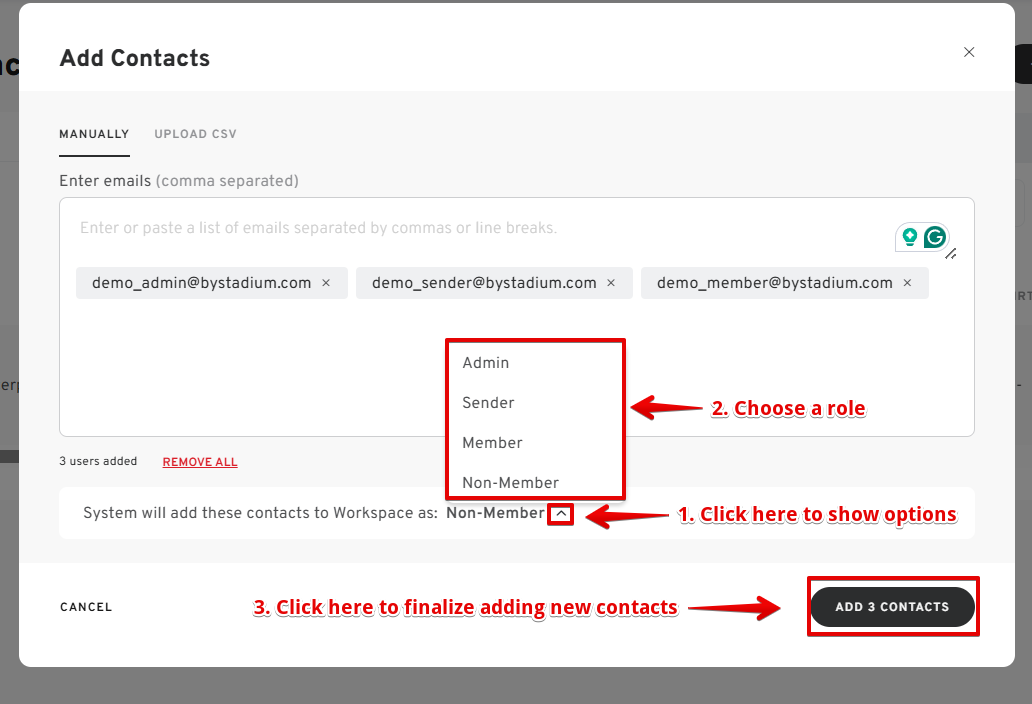Remove demo_member@bystadium.com using its x icon
Image resolution: width=1032 pixels, height=704 pixels.
click(x=907, y=283)
